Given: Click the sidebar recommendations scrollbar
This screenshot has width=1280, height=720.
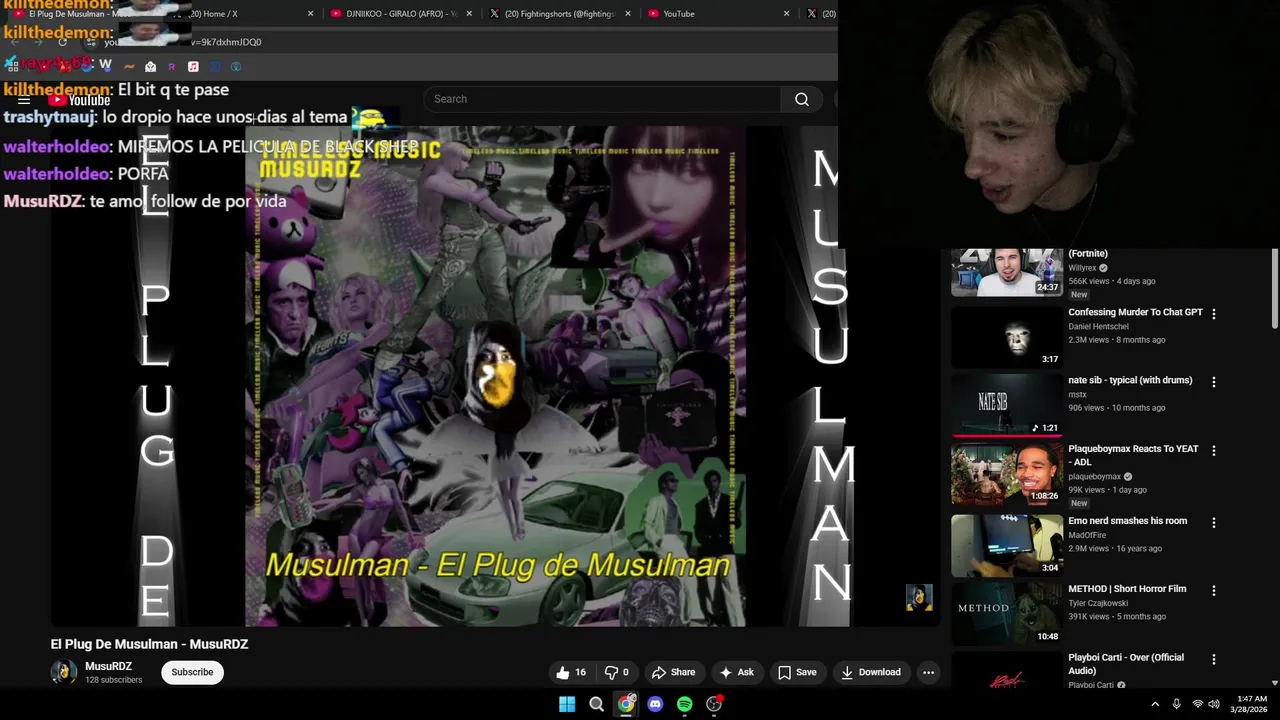Looking at the screenshot, I should tap(1275, 289).
